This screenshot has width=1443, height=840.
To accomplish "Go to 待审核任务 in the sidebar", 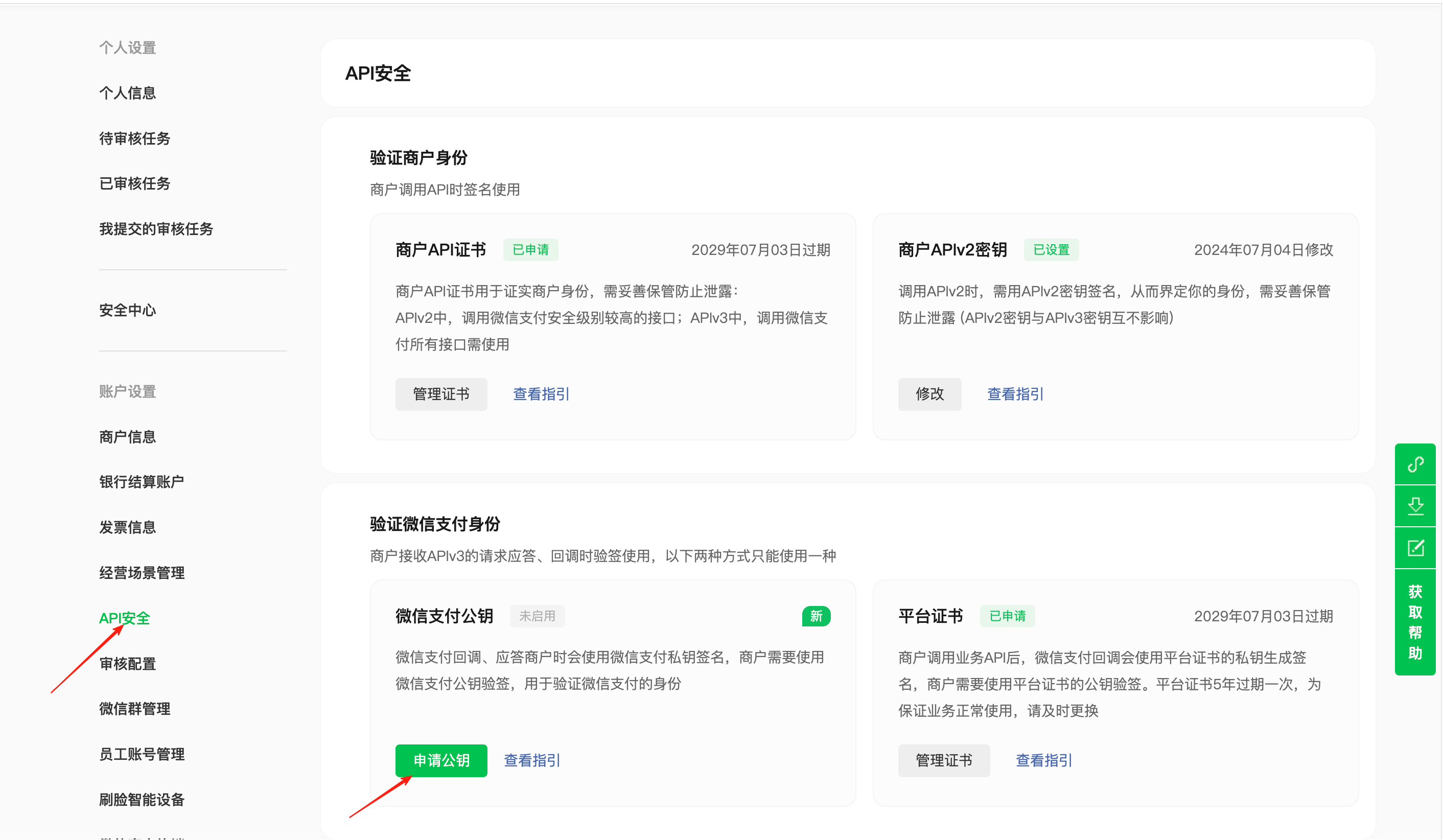I will click(134, 138).
